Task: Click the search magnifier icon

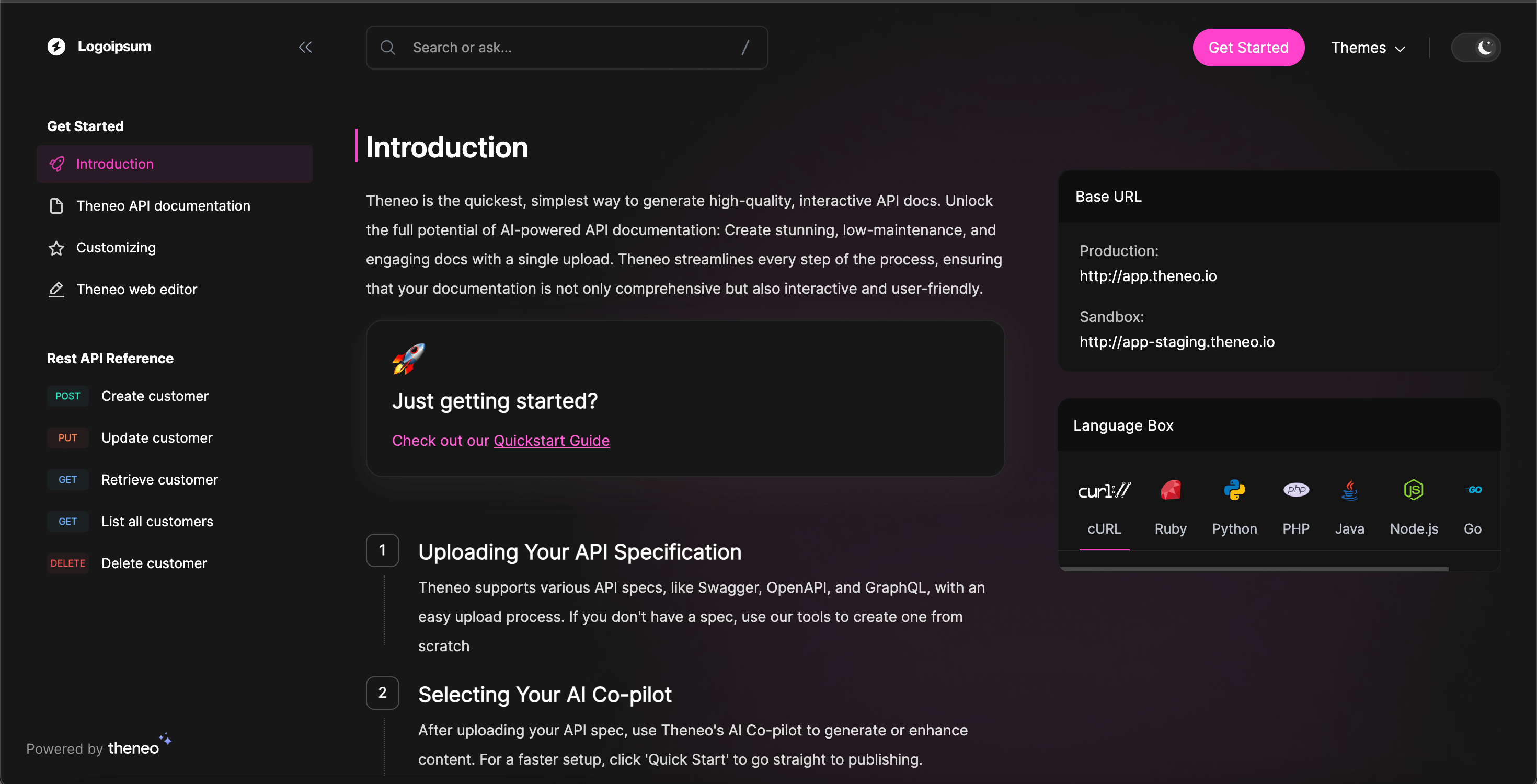Action: pos(388,47)
